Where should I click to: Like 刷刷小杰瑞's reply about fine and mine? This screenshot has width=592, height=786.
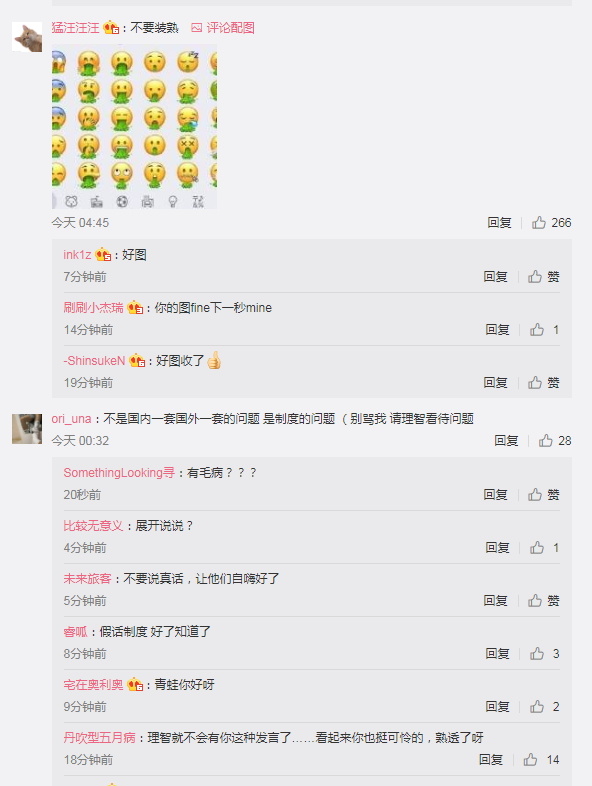point(544,330)
